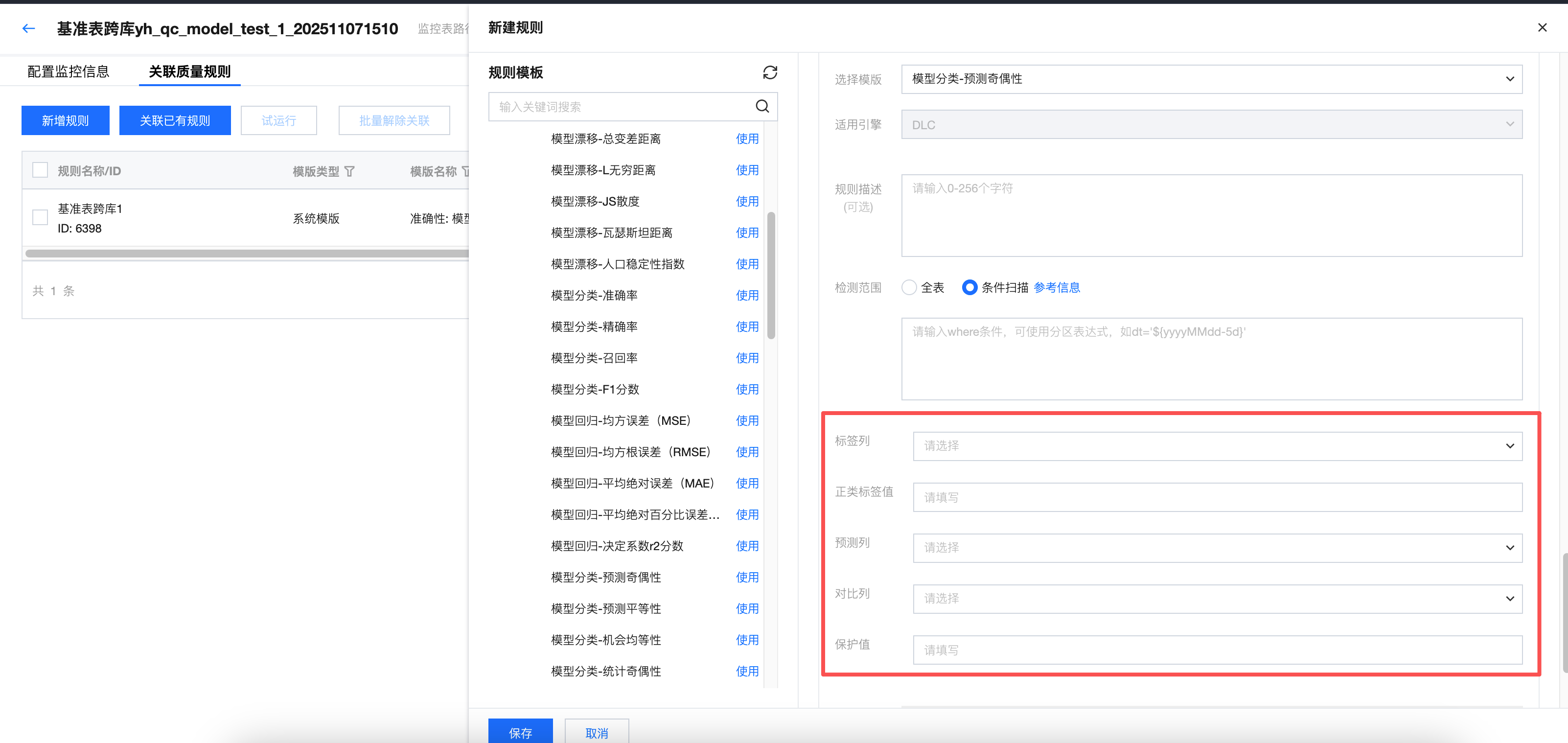This screenshot has width=1568, height=743.
Task: Open 选择模版 dropdown arrow
Action: tap(1510, 79)
